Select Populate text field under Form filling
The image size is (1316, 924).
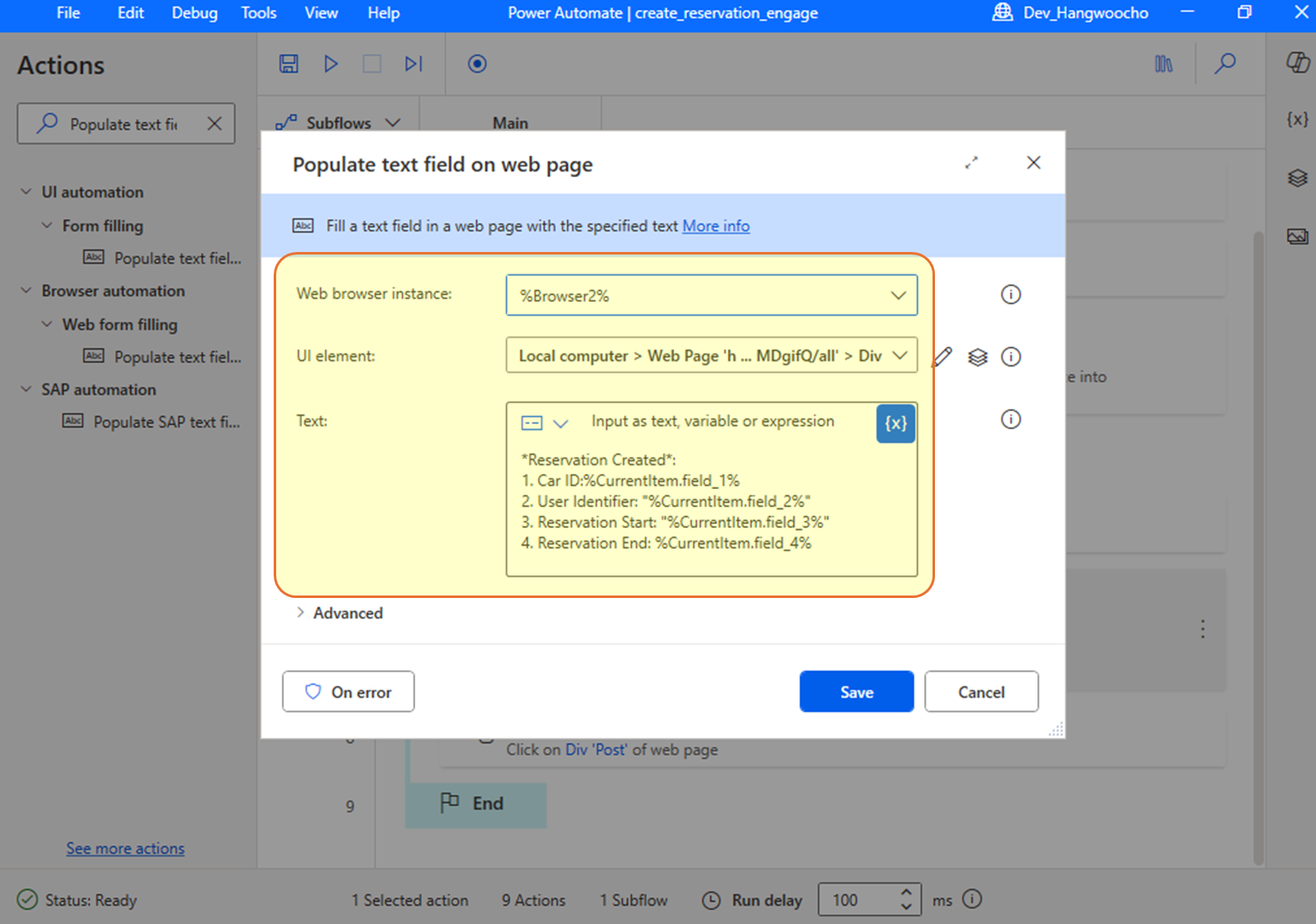pyautogui.click(x=162, y=258)
